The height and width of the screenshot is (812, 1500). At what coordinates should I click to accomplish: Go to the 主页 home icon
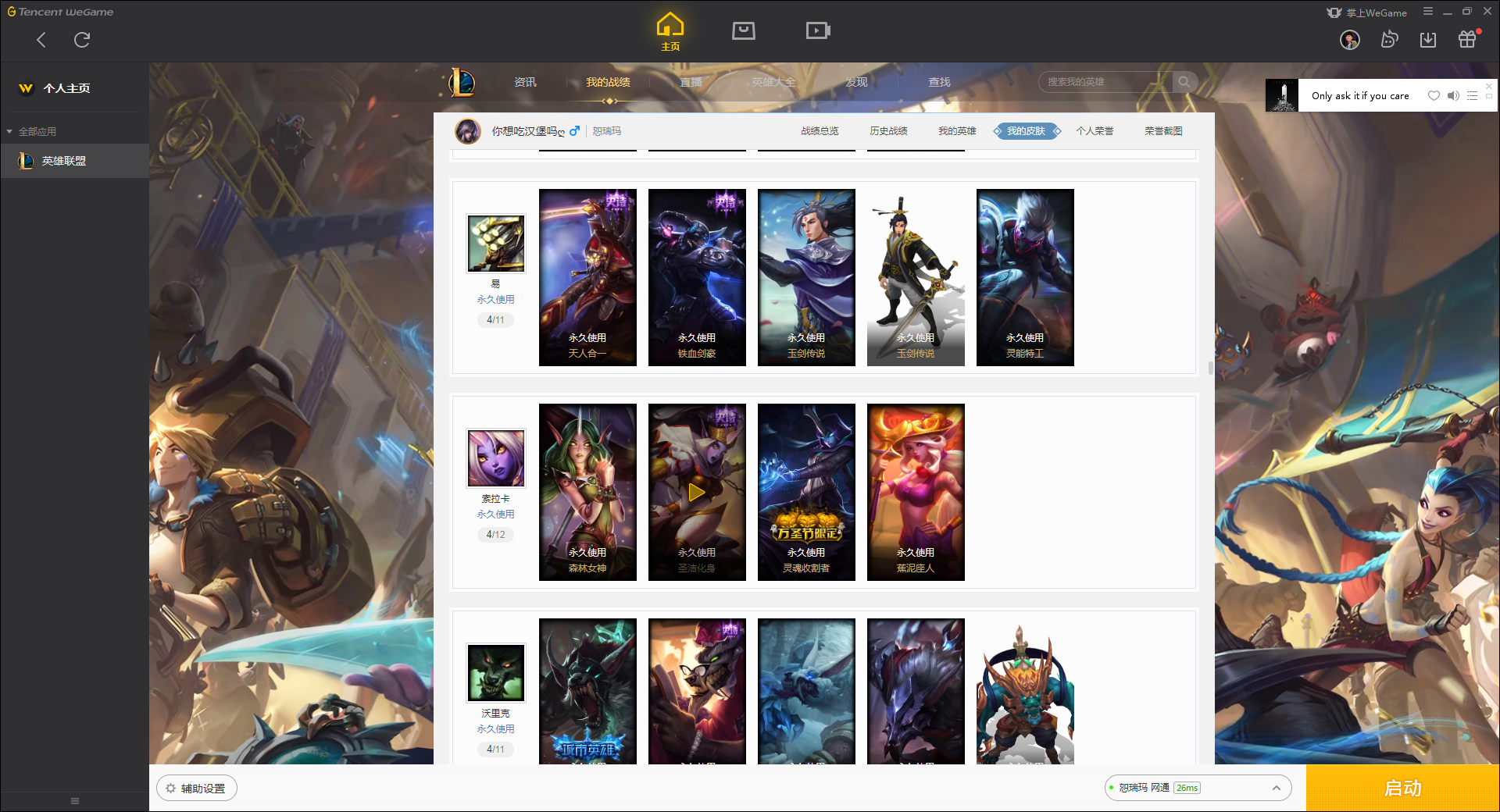(670, 32)
